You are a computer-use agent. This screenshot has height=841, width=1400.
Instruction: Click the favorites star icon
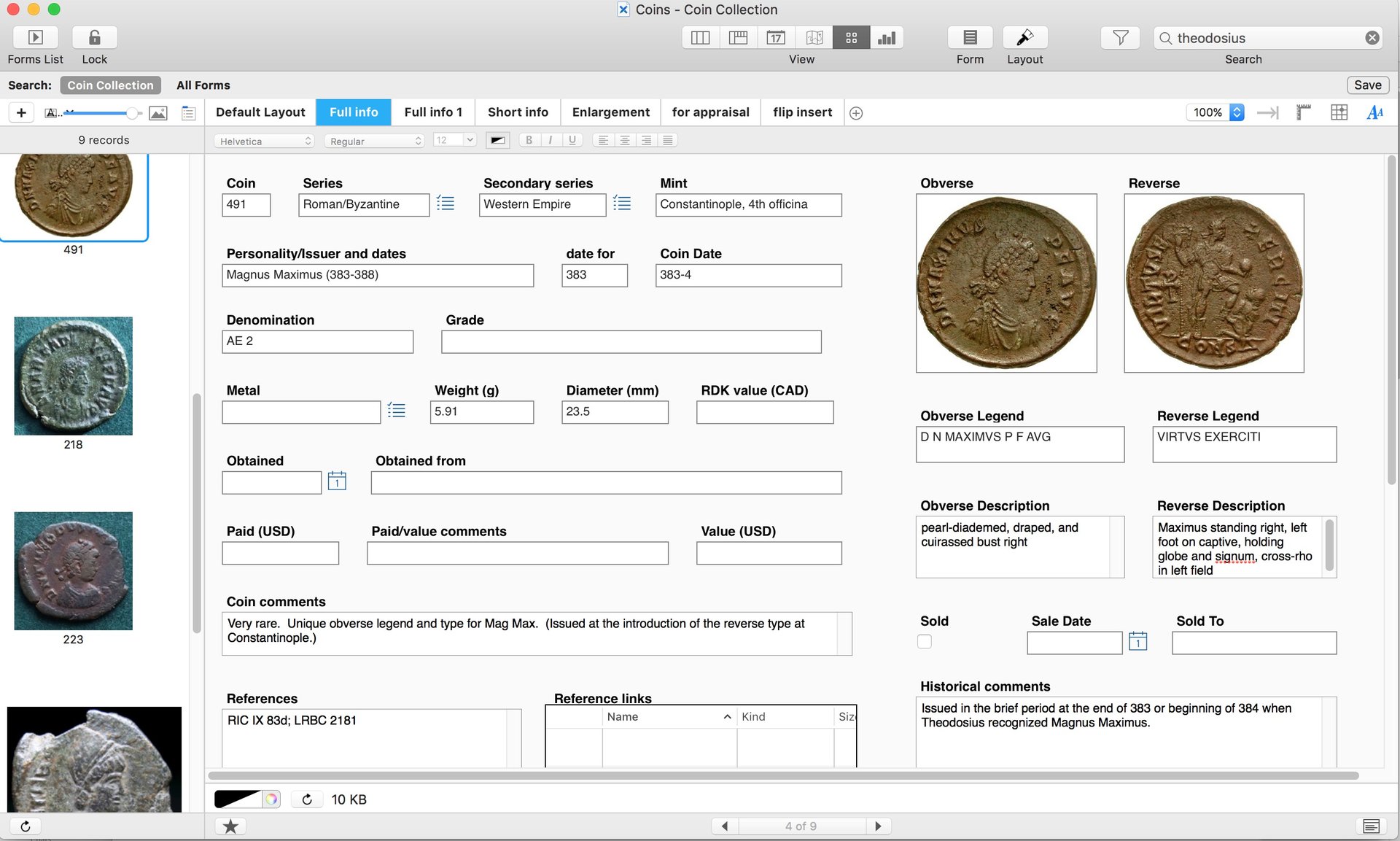(230, 826)
